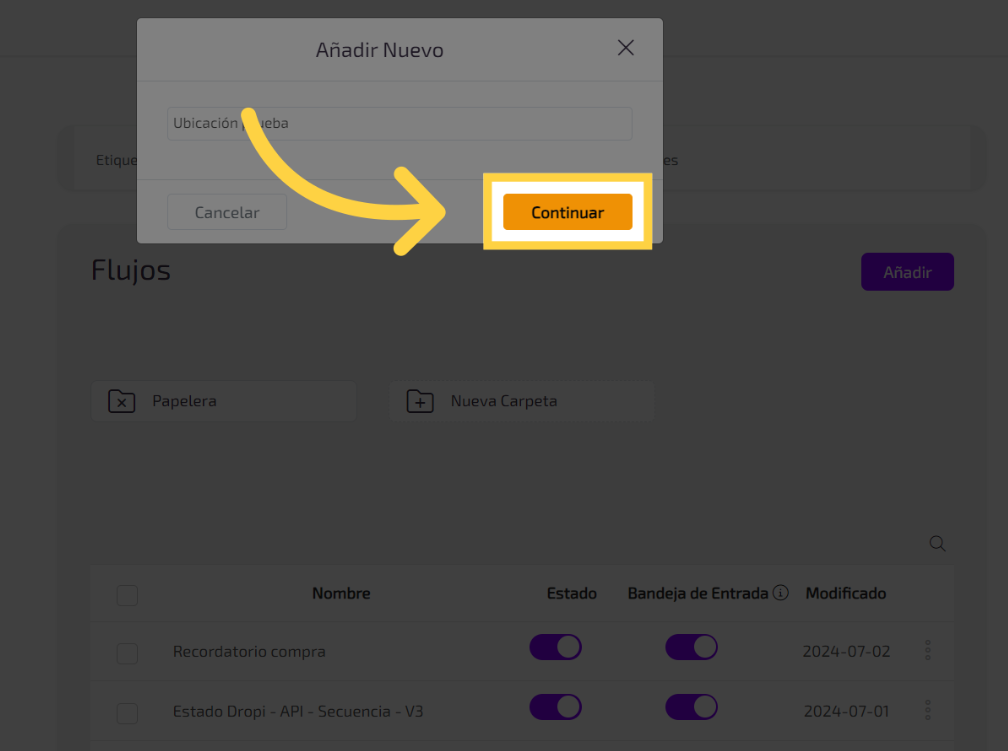Image resolution: width=1008 pixels, height=751 pixels.
Task: Open options menu for Recordatorio compra
Action: (x=928, y=651)
